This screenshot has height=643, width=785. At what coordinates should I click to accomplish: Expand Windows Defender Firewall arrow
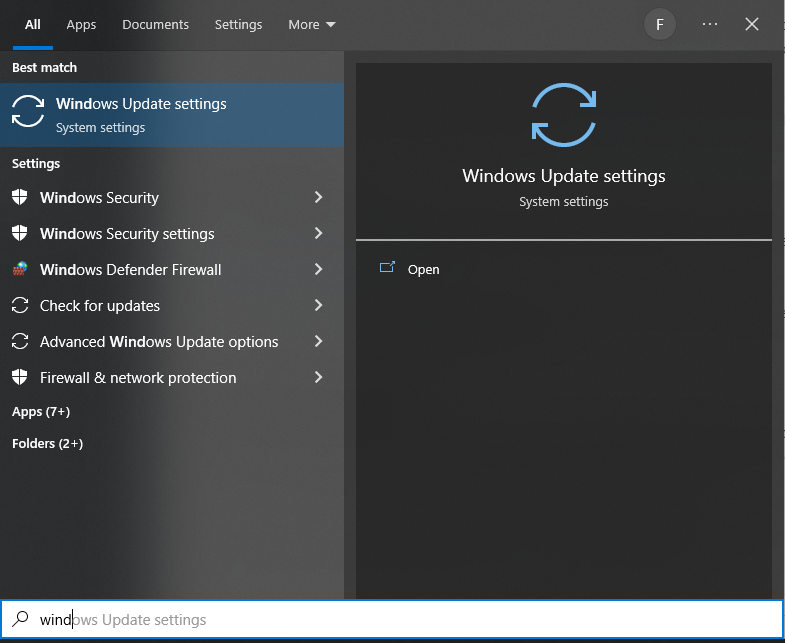[x=318, y=269]
